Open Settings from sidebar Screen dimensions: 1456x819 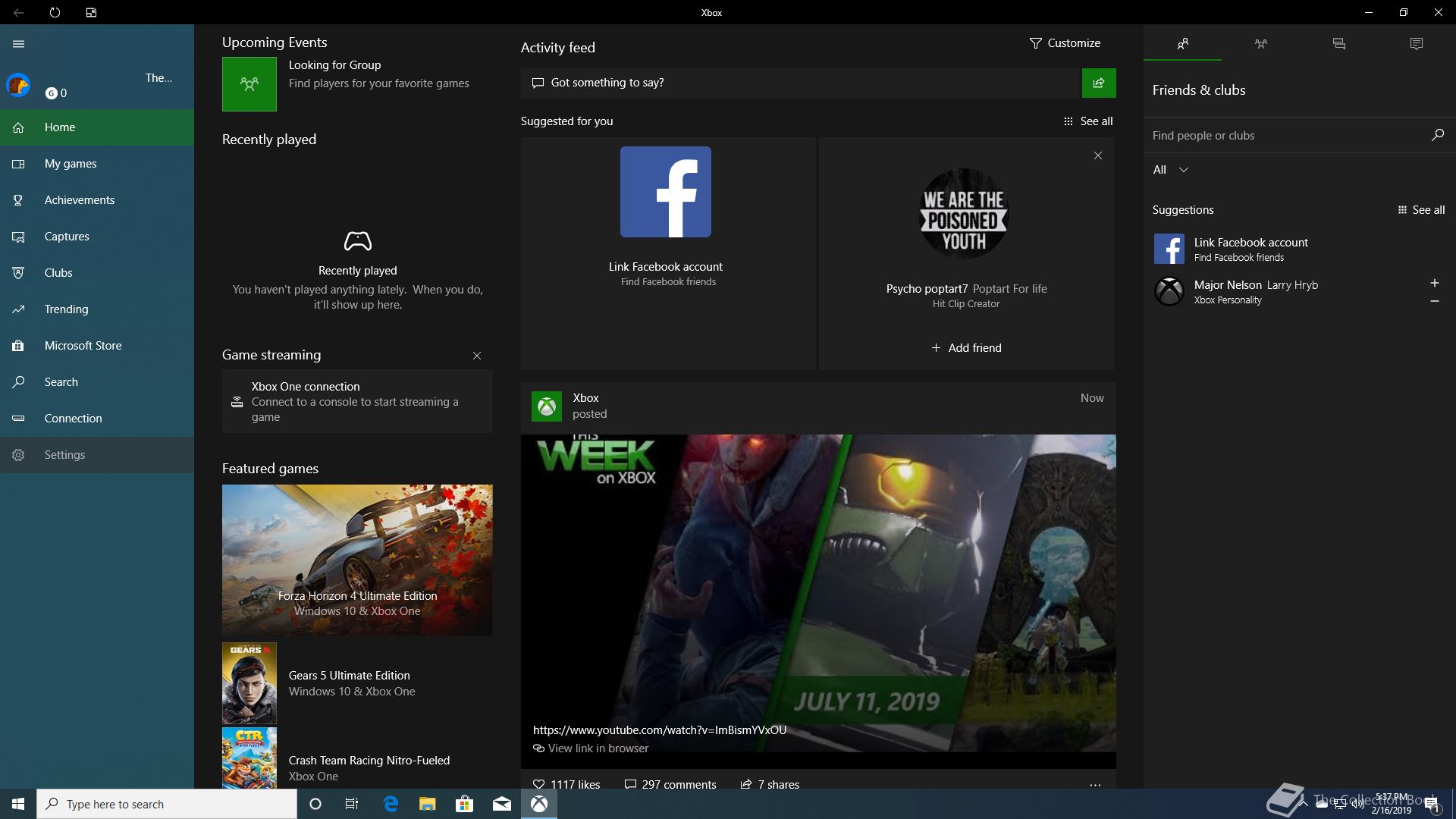coord(97,455)
